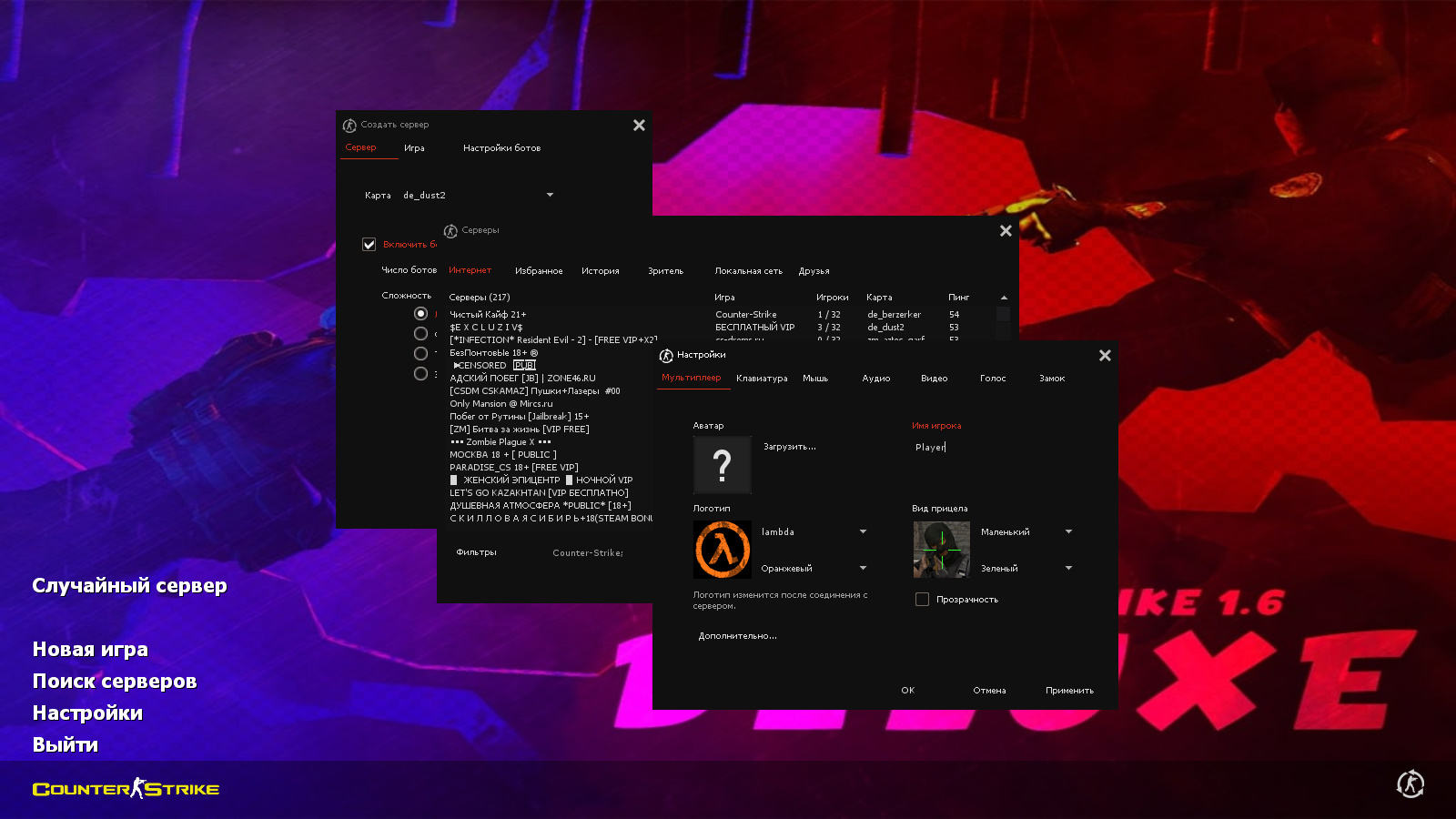The width and height of the screenshot is (1456, 819).
Task: Click the avatar question mark thumbnail
Action: click(722, 465)
